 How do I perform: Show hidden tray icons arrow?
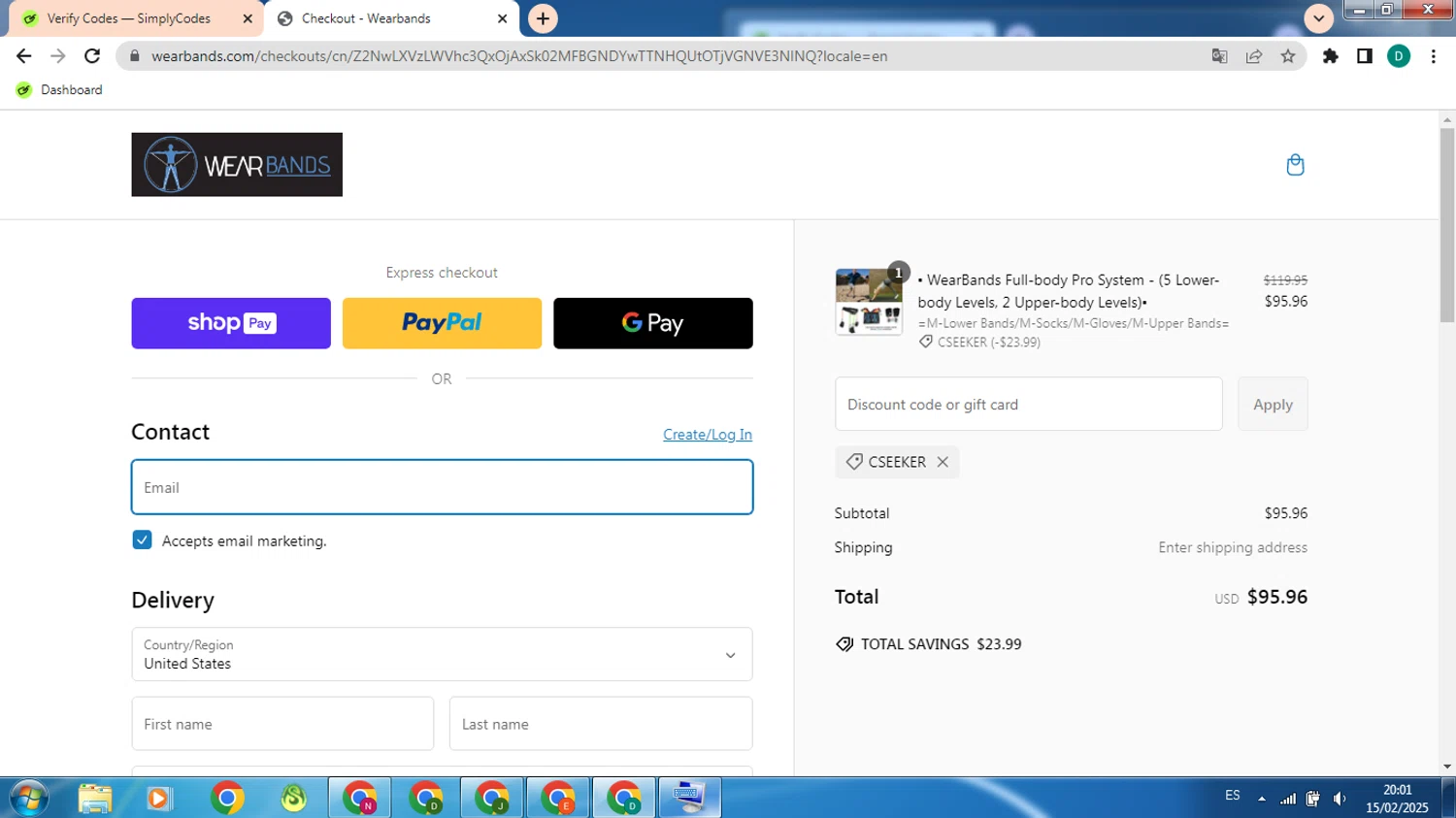1261,799
